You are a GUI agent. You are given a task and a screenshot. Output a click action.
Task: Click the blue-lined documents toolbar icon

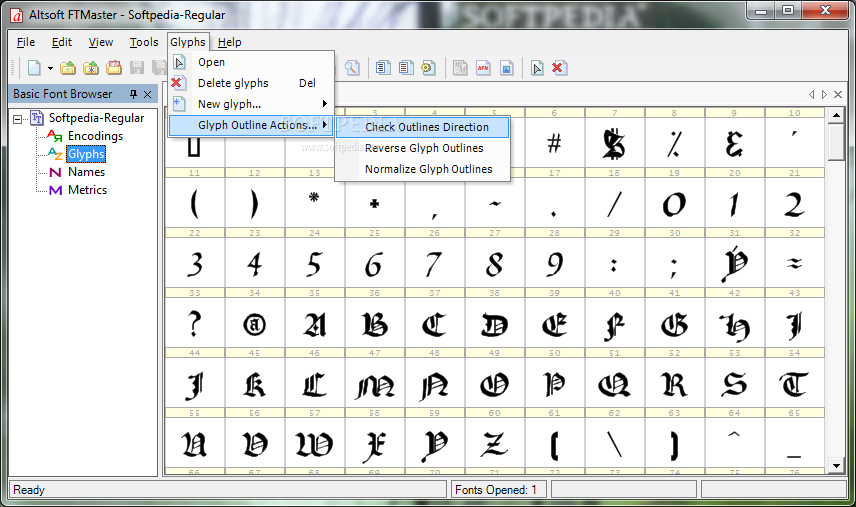(x=383, y=68)
